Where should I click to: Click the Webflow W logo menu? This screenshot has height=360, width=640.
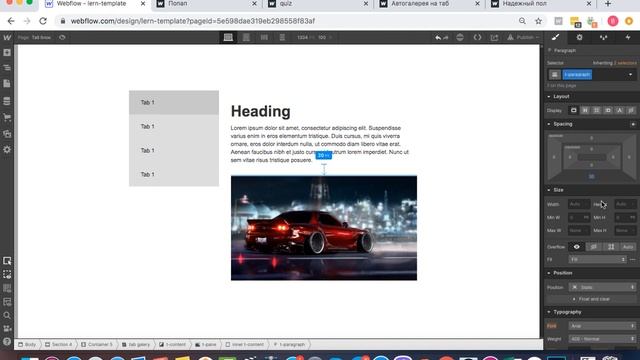7,37
